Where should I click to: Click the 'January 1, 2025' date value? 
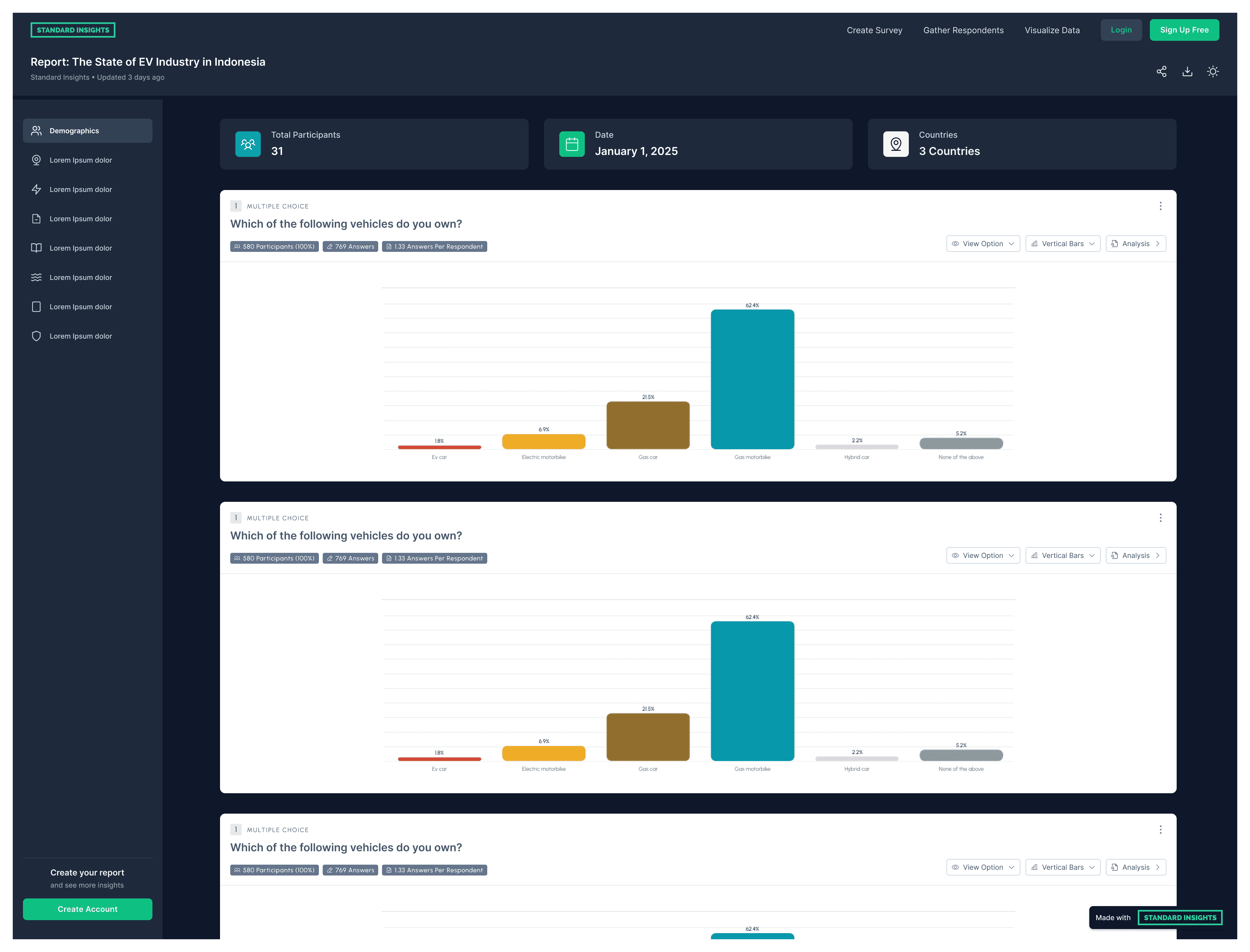tap(636, 151)
